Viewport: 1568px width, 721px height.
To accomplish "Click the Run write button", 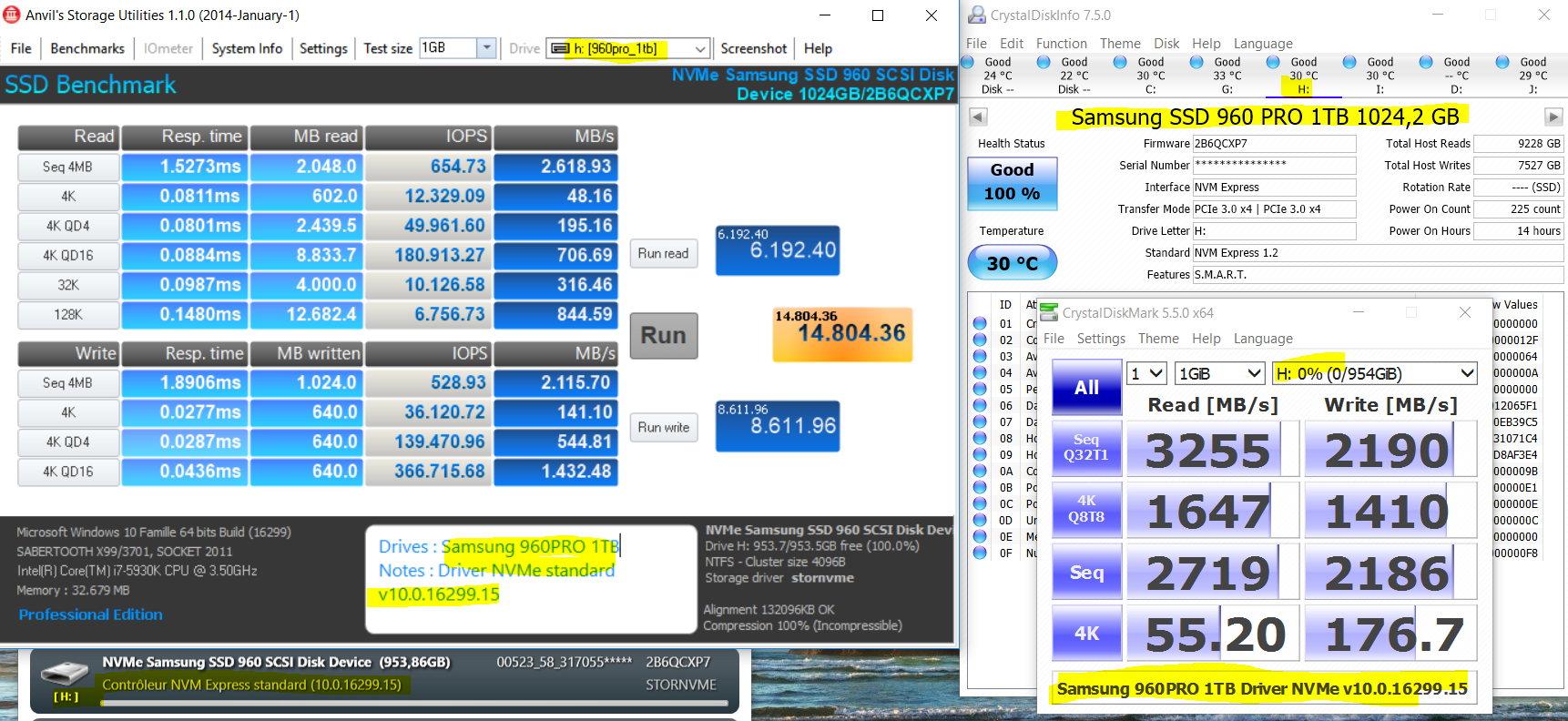I will tap(664, 427).
